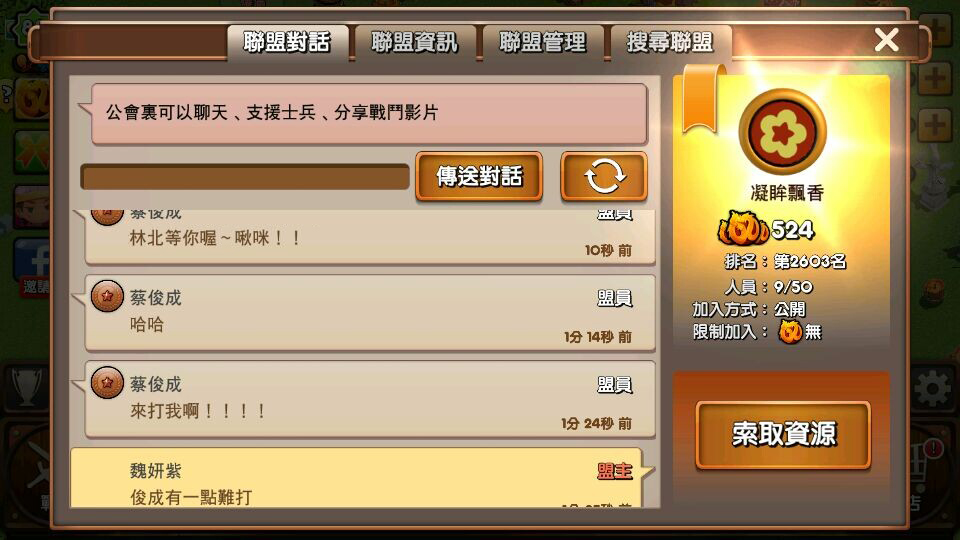
Task: Click the trophy score icon beside 524
Action: coord(743,228)
